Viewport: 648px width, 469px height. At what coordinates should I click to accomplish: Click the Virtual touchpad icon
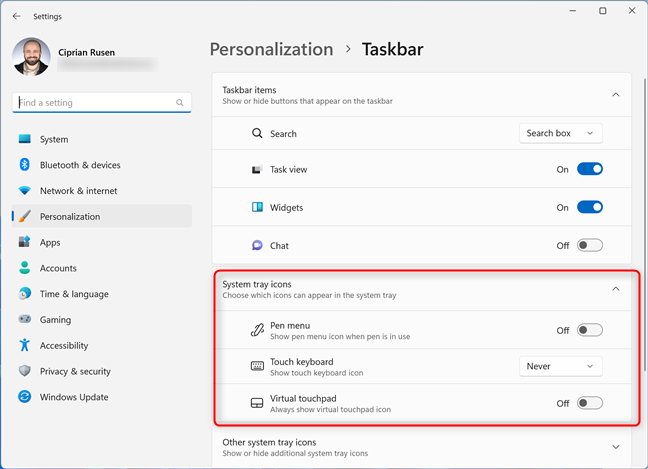(x=257, y=403)
